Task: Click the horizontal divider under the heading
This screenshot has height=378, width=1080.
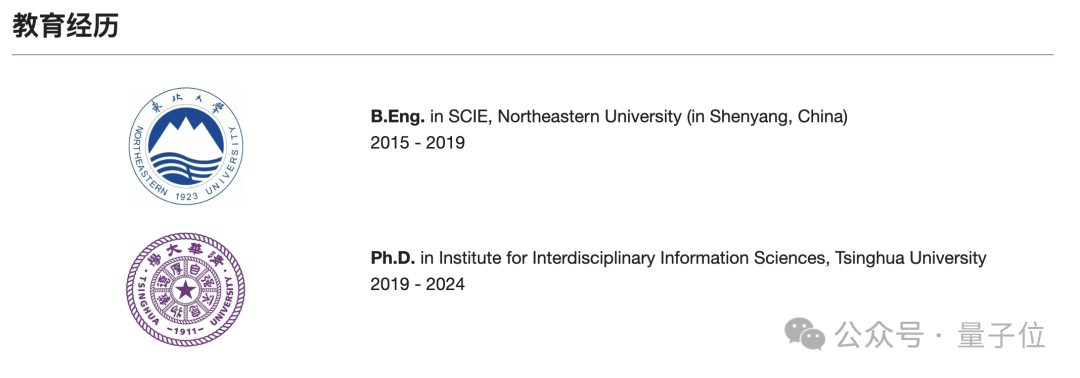Action: (532, 54)
